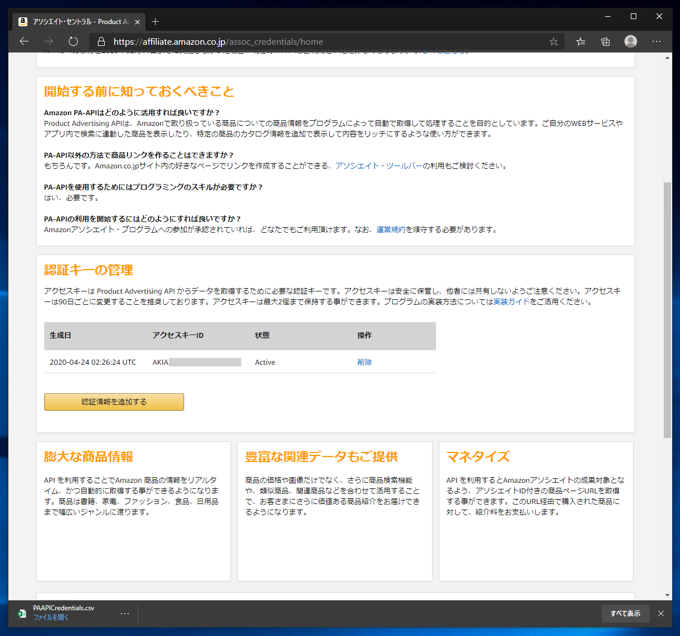680x636 pixels.
Task: Close the download bar
Action: [x=661, y=613]
